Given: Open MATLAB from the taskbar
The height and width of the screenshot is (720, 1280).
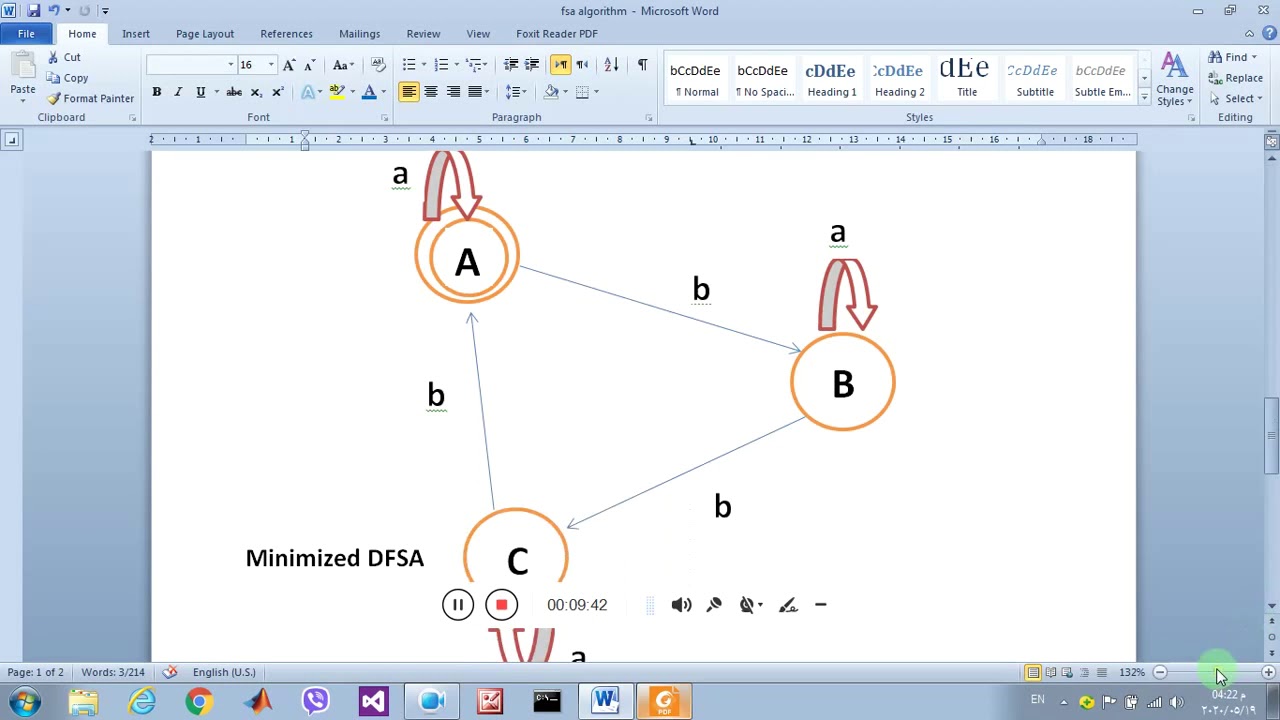Looking at the screenshot, I should click(258, 701).
